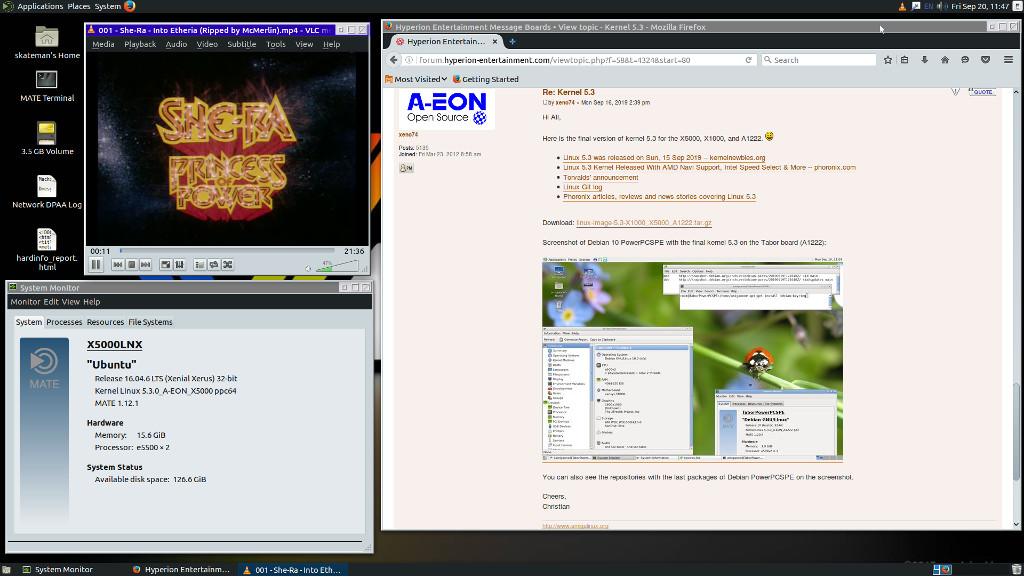Click VLC tray cone icon

point(902,6)
